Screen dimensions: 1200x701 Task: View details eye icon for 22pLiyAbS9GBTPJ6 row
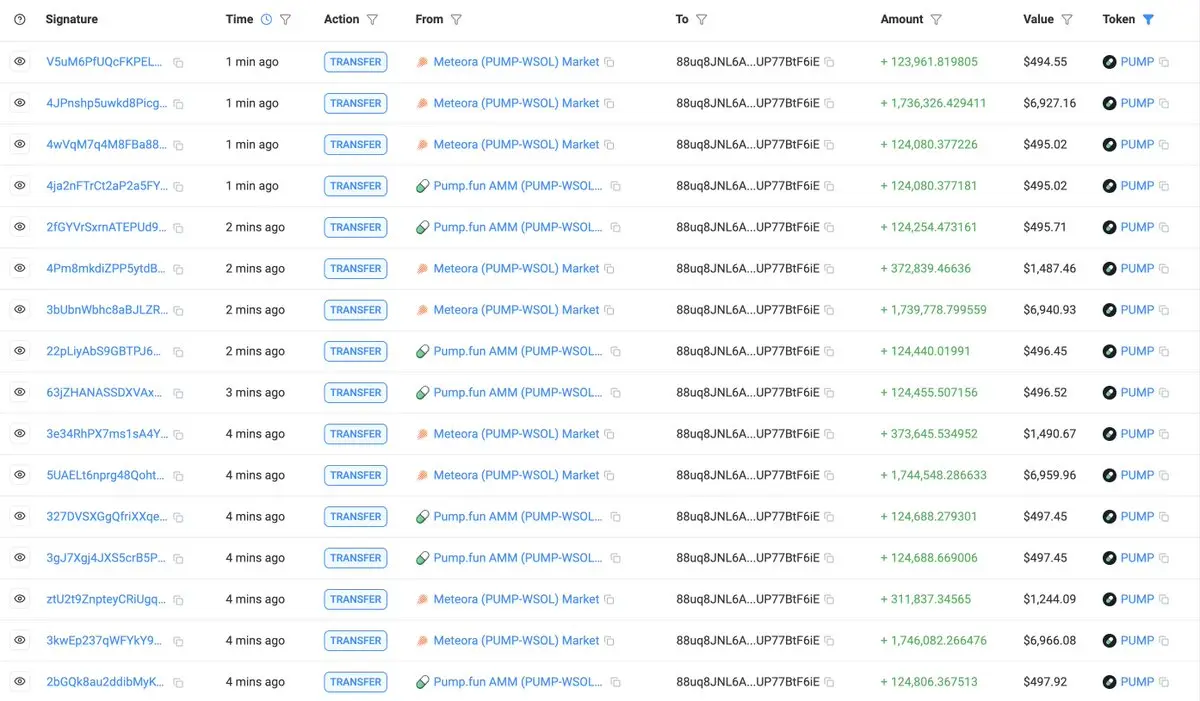coord(20,351)
